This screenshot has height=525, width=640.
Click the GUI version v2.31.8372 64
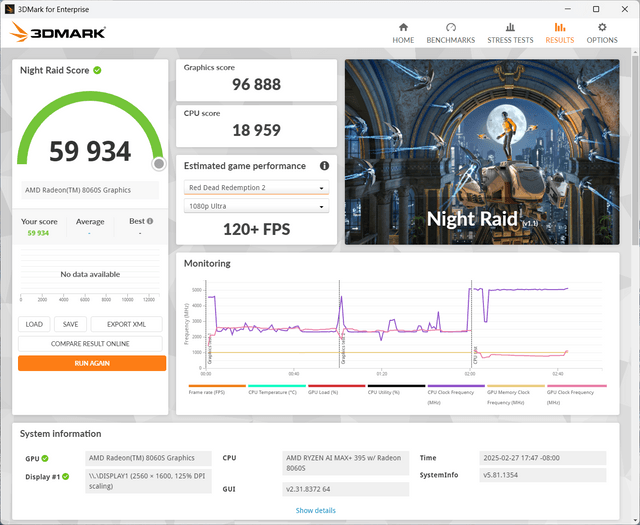click(345, 489)
